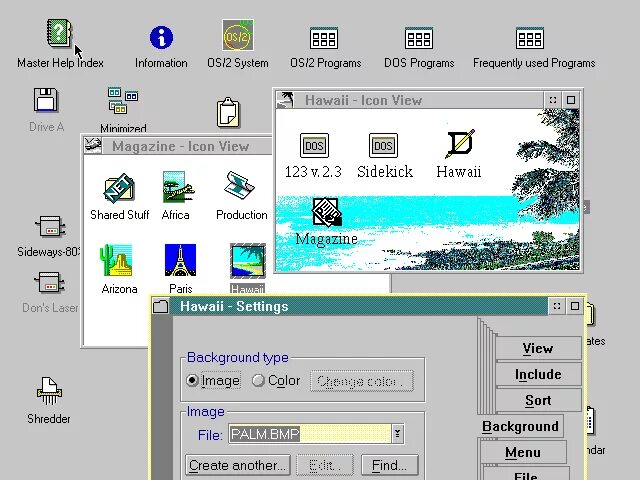Select the clipboard icon on desktop
This screenshot has height=480, width=640.
pyautogui.click(x=228, y=112)
